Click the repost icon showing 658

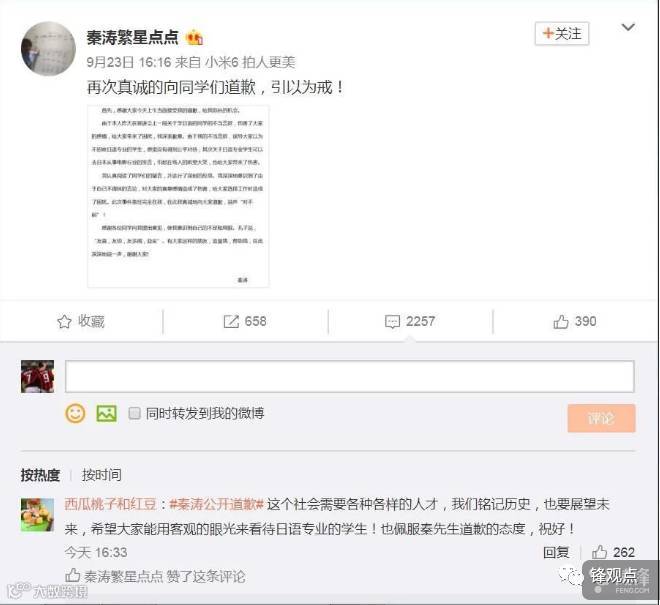click(231, 322)
